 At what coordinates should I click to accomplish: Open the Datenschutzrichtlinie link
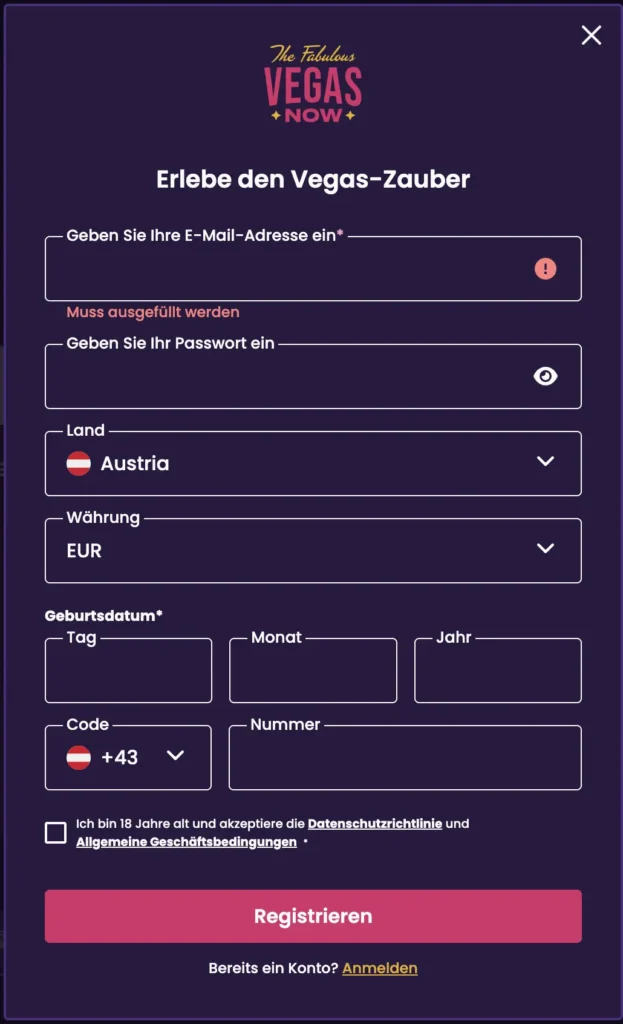375,824
